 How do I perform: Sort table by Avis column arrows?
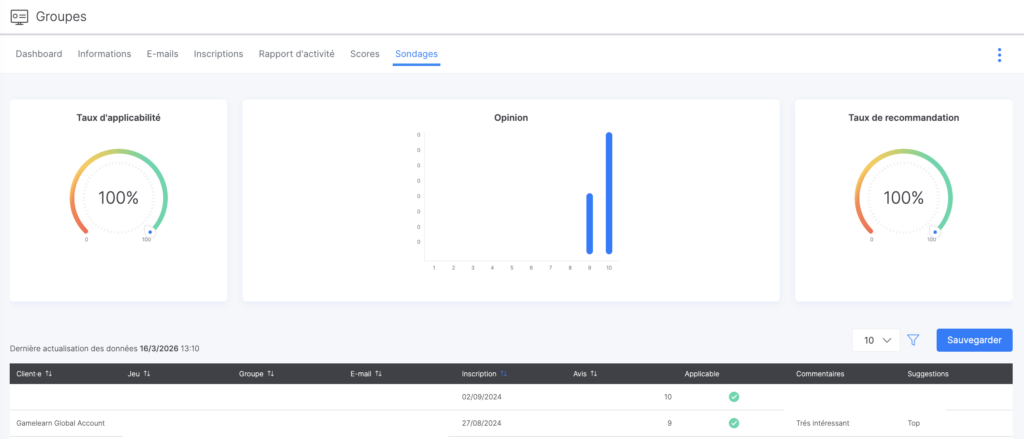(x=593, y=374)
